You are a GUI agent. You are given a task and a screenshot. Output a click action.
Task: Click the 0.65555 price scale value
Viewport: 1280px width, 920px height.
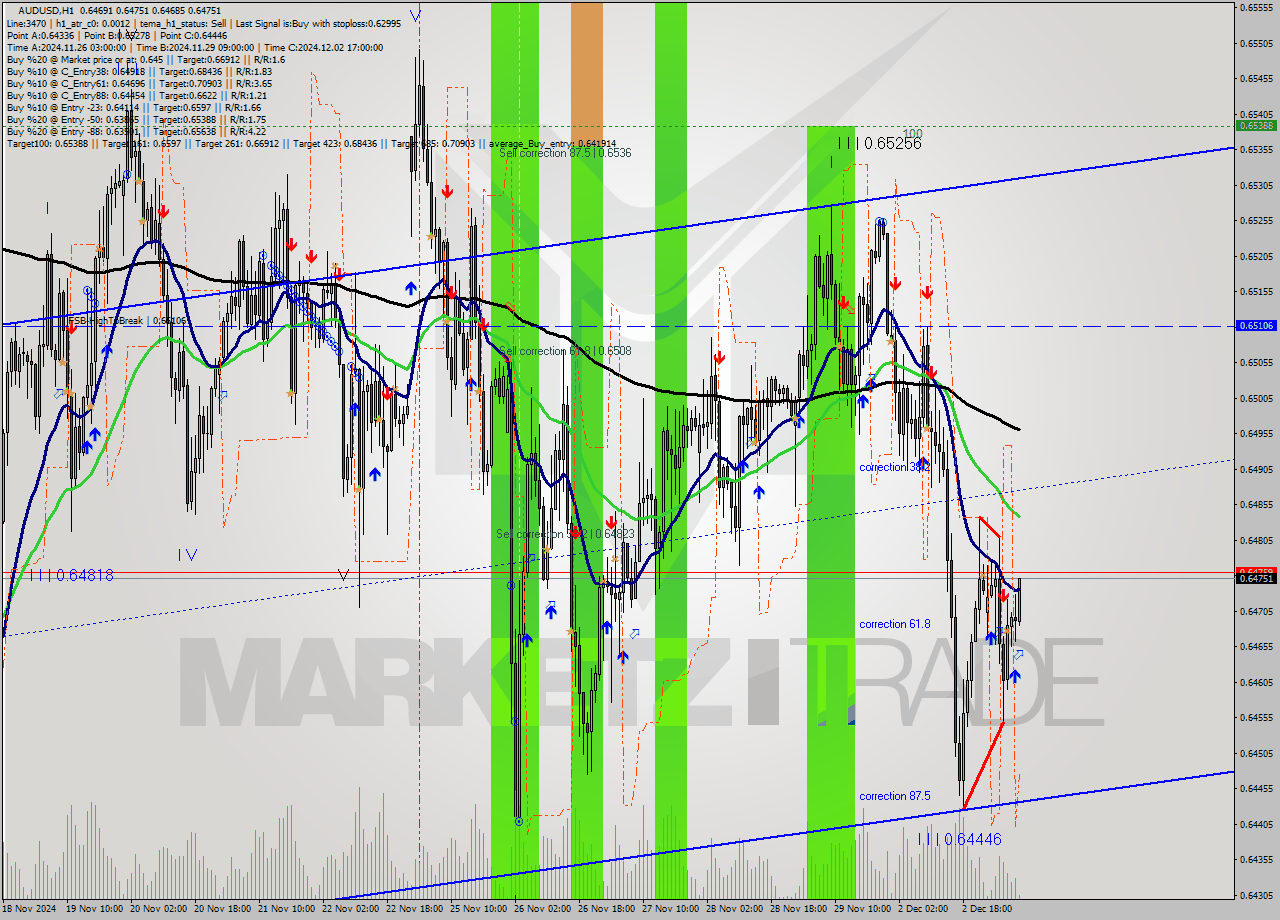[1255, 7]
